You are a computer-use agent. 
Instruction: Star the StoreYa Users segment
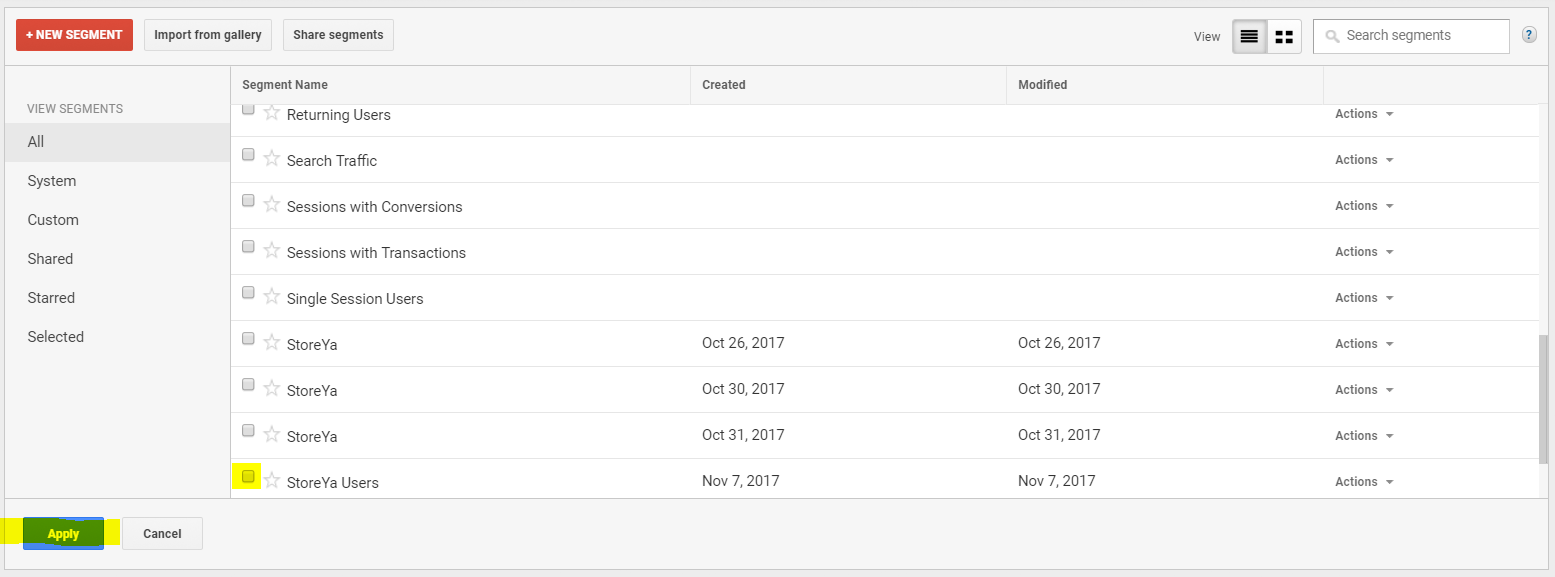[x=271, y=480]
